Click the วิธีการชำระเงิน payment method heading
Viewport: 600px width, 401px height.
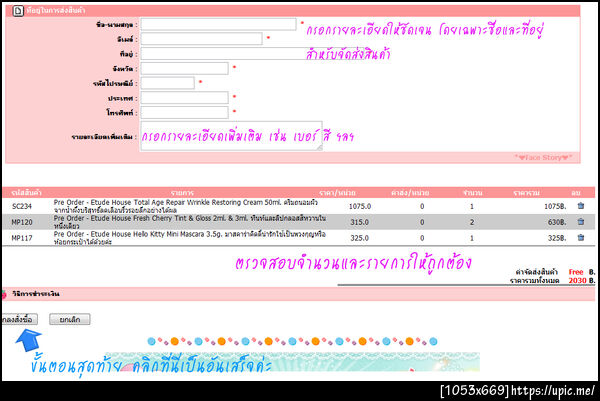tap(36, 294)
